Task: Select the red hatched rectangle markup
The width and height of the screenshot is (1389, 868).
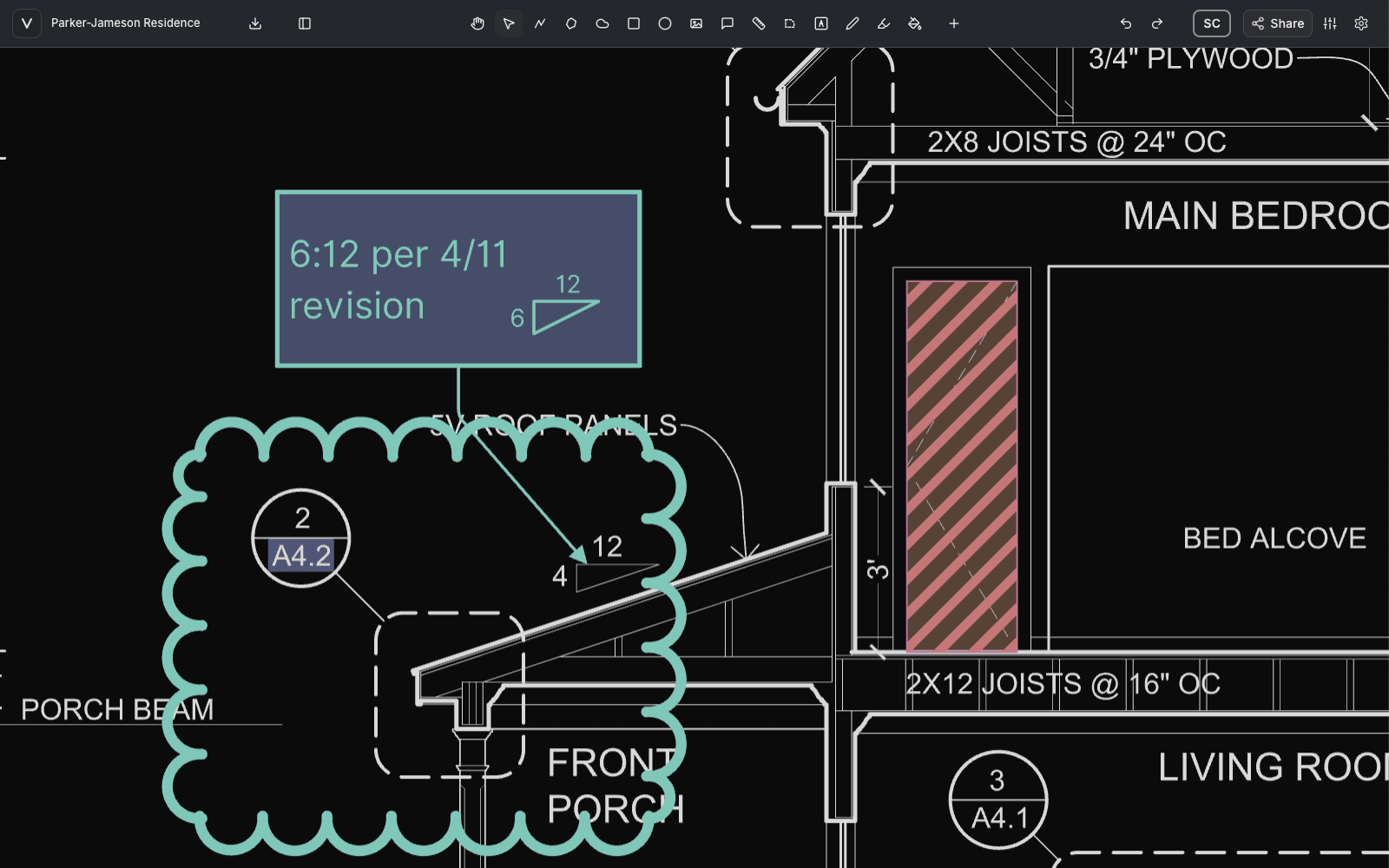Action: click(962, 466)
